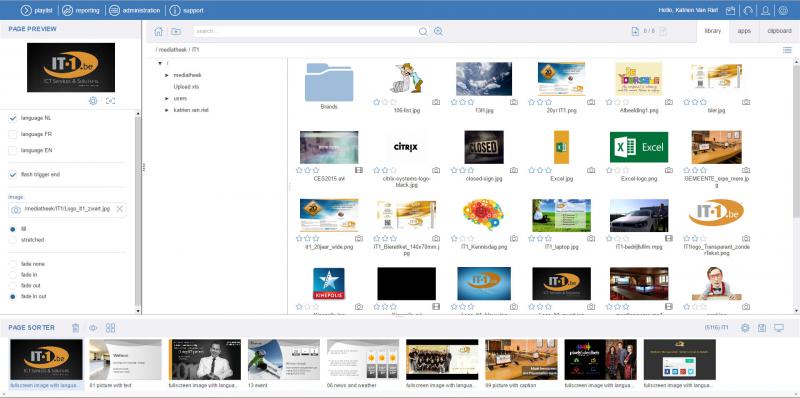Click the advanced search zoom icon
This screenshot has width=800, height=398.
(438, 32)
